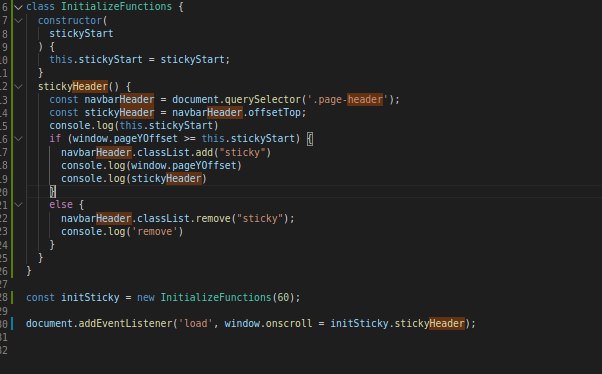Click the 'load' event string

[195, 324]
